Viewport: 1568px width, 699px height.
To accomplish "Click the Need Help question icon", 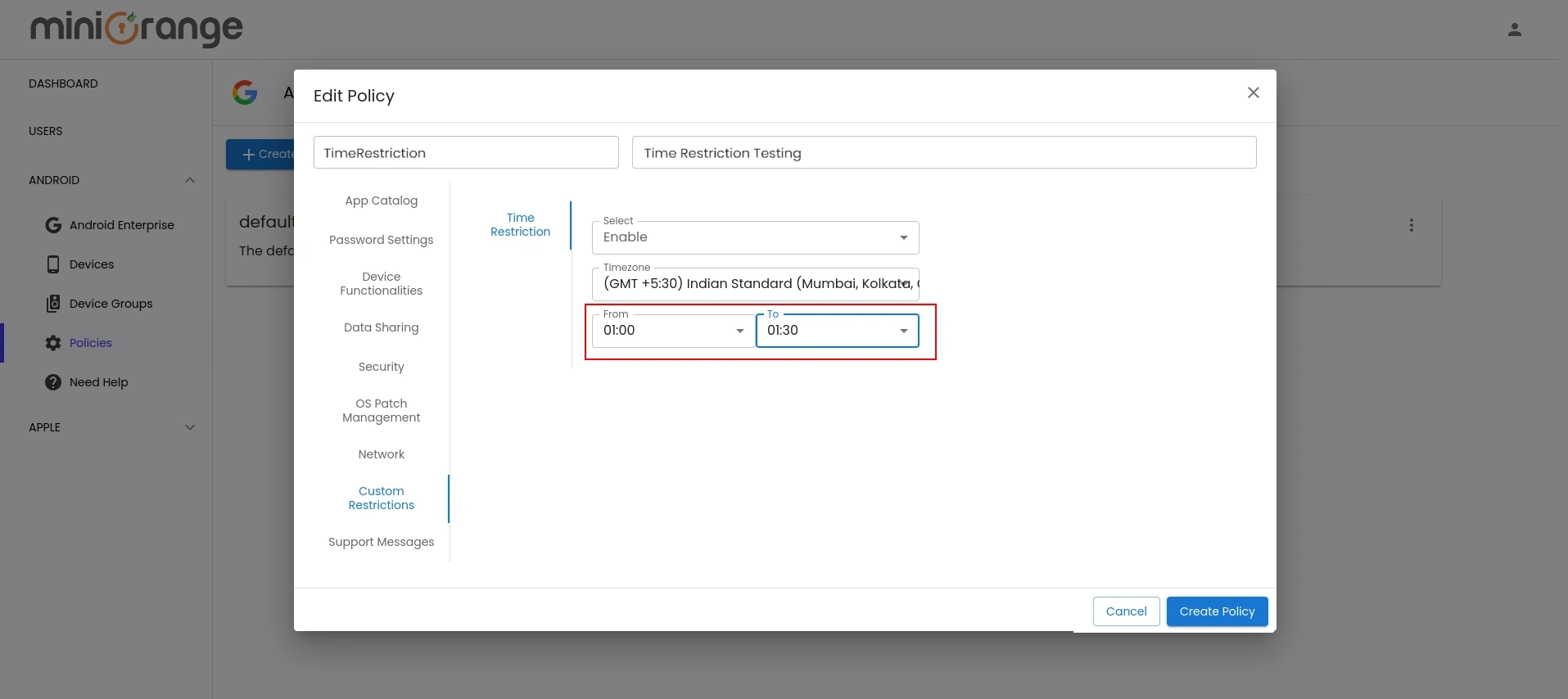I will pos(53,382).
